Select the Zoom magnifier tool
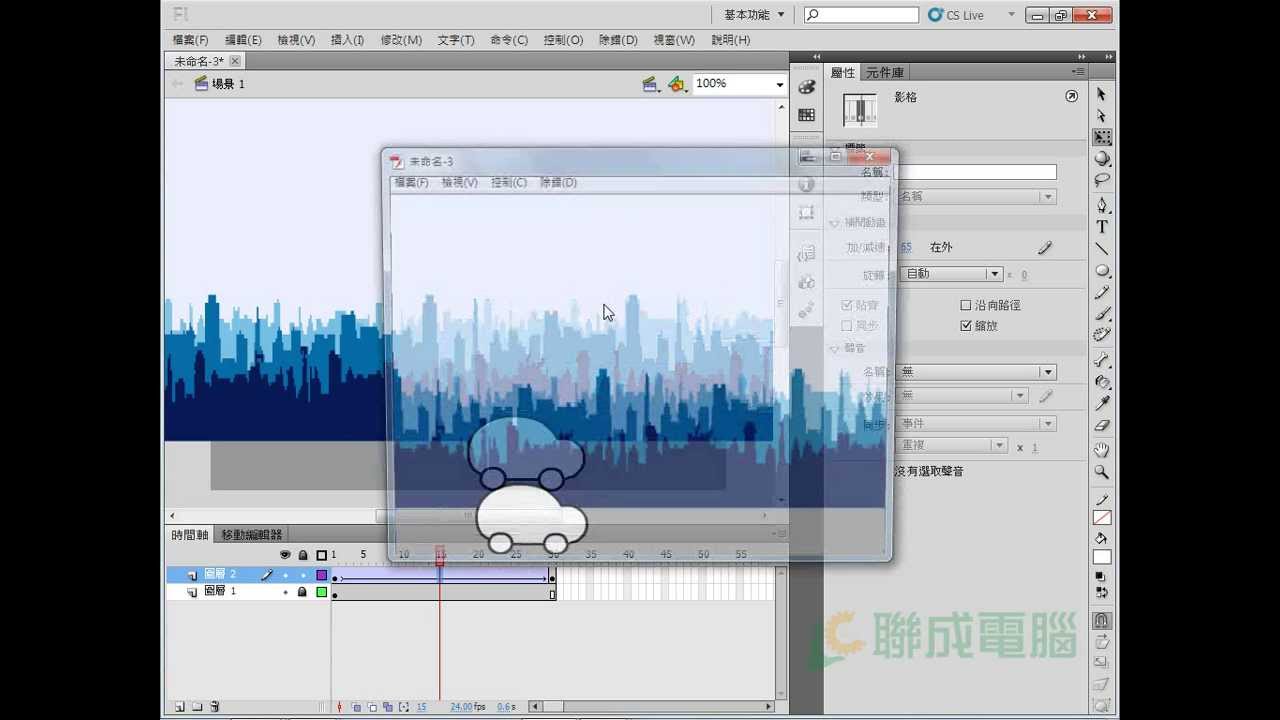Viewport: 1280px width, 720px height. pos(1101,472)
